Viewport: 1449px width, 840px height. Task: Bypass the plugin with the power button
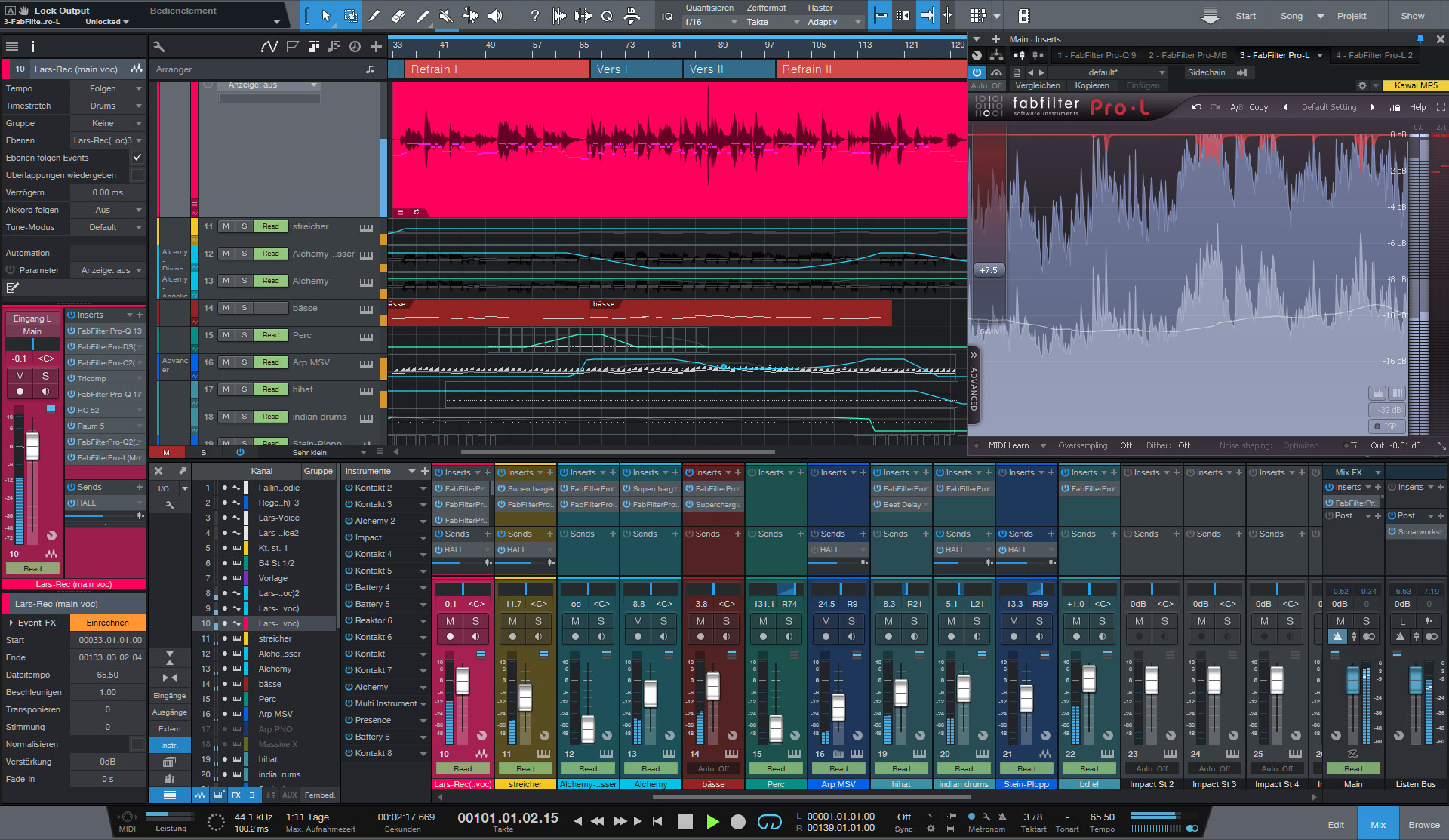pos(977,72)
